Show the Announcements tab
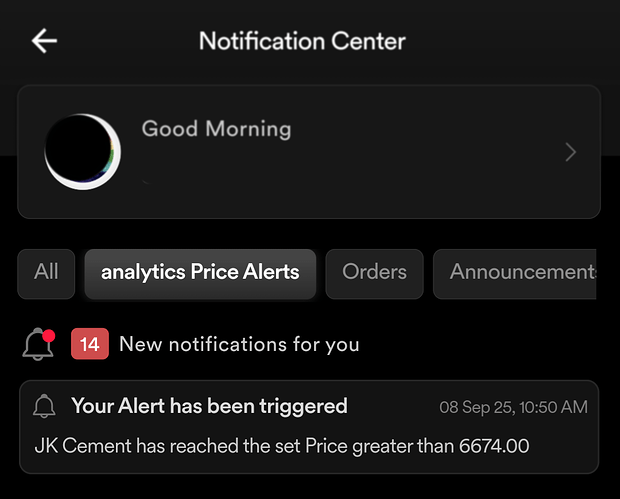Screen dimensions: 620x499 pos(514,272)
